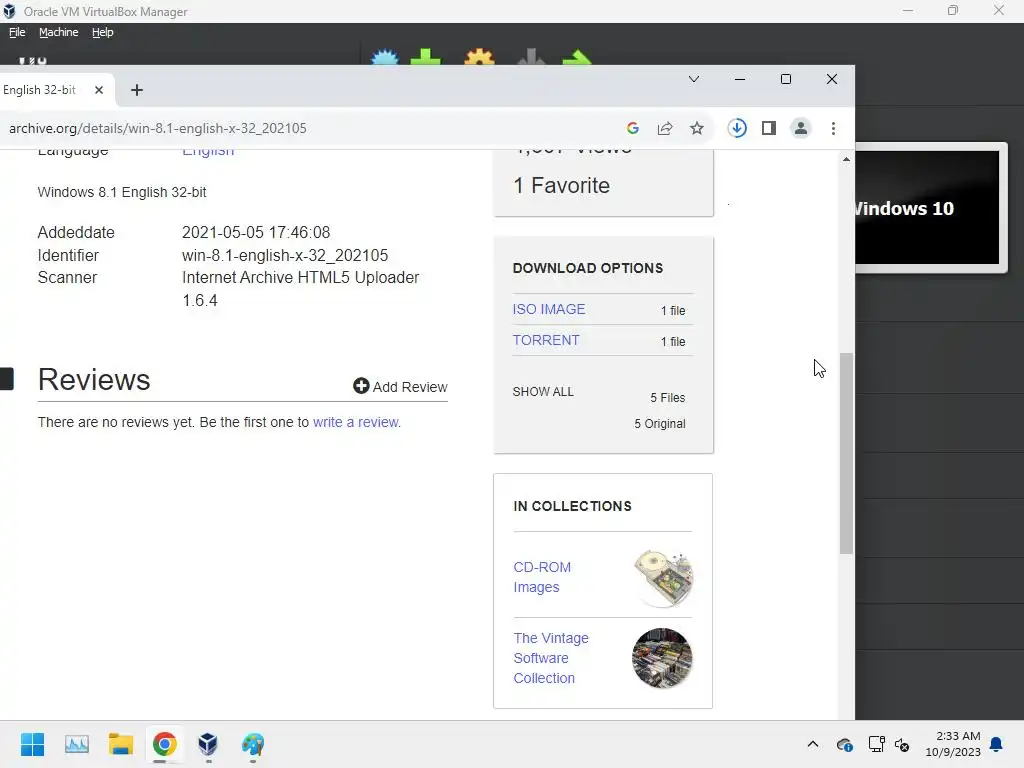Click the share page icon in Chrome
This screenshot has width=1024, height=768.
665,129
